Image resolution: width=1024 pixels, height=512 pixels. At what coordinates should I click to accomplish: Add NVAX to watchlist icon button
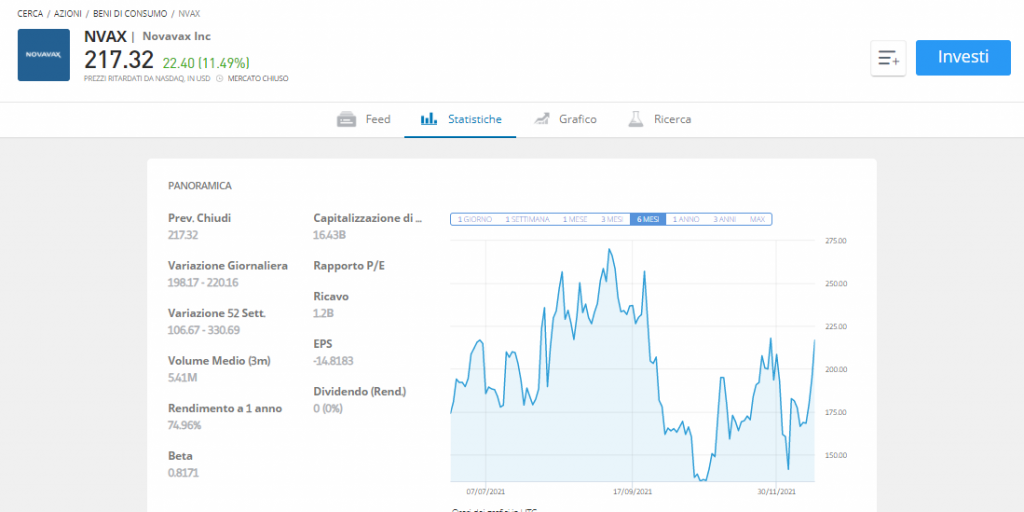coord(888,58)
